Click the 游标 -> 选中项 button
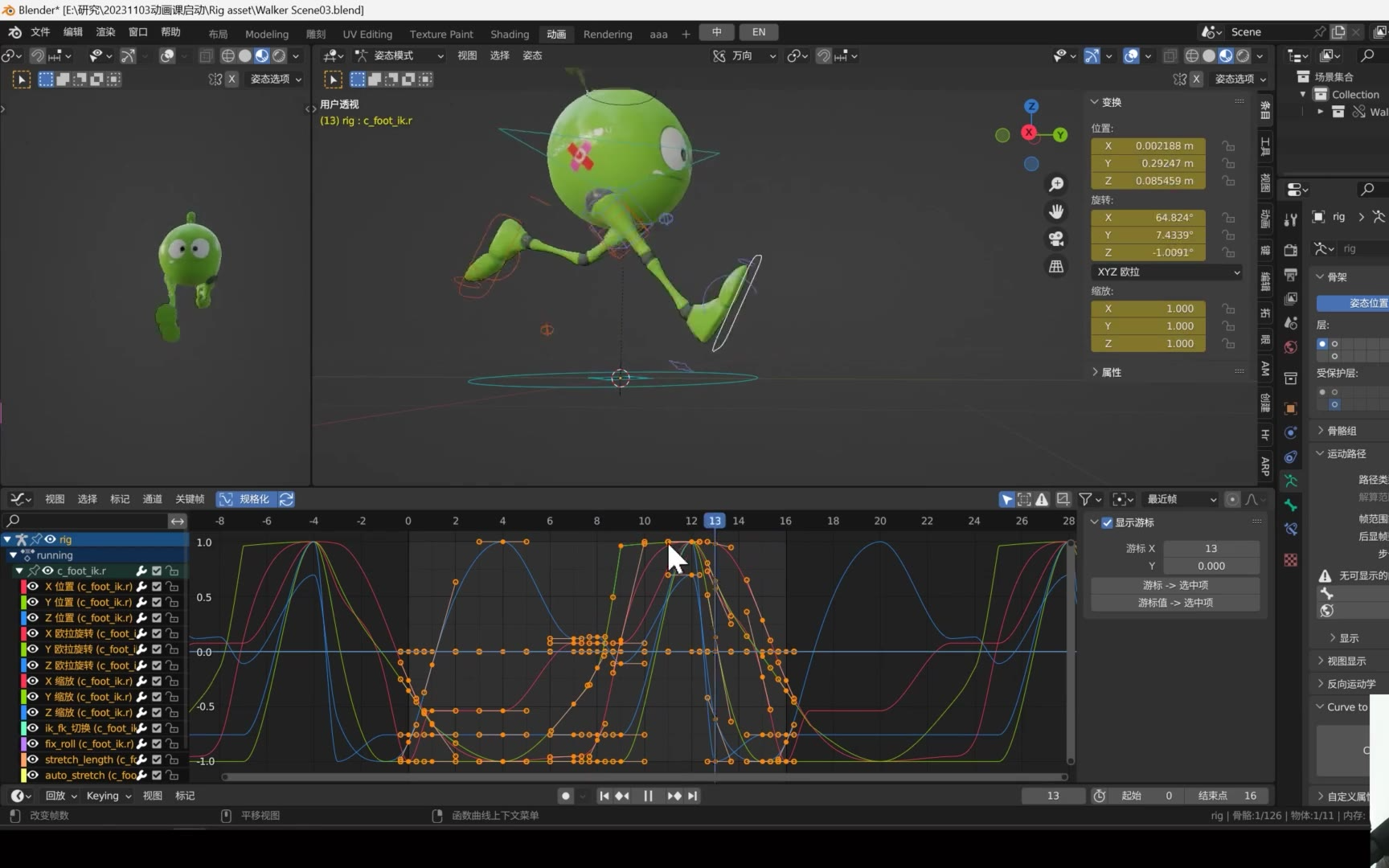This screenshot has height=868, width=1389. click(x=1175, y=585)
